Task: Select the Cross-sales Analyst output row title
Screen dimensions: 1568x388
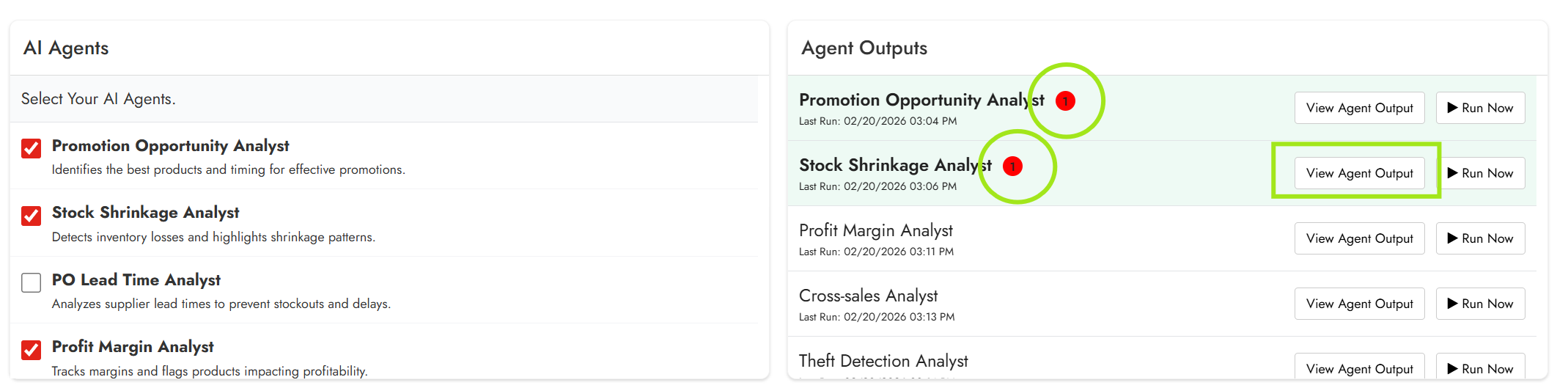Action: tap(868, 296)
